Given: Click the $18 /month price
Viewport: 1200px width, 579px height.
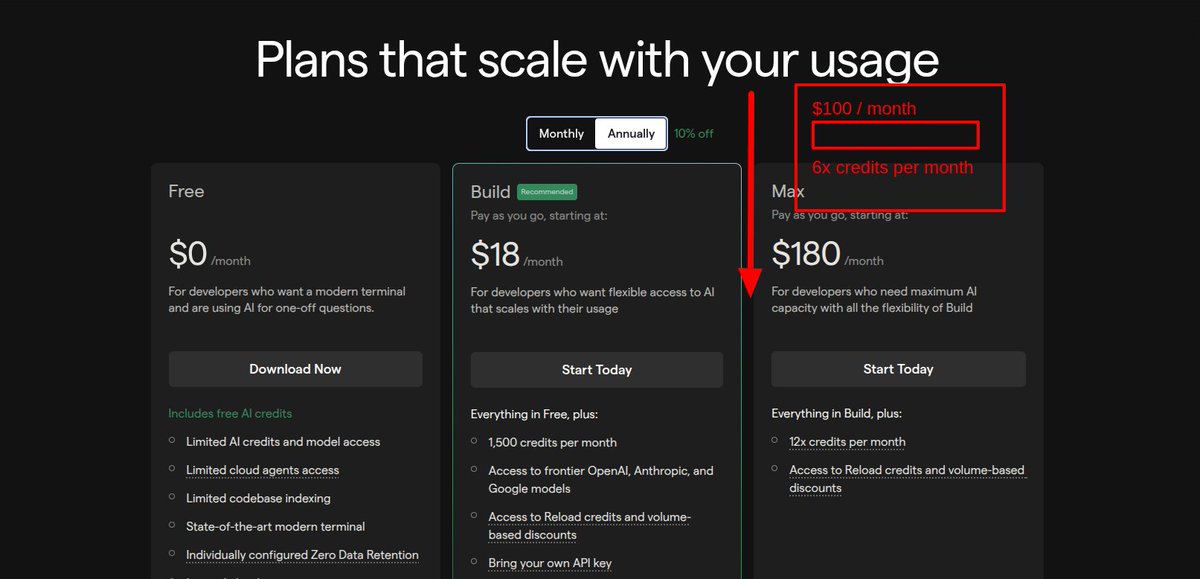Looking at the screenshot, I should [x=517, y=256].
